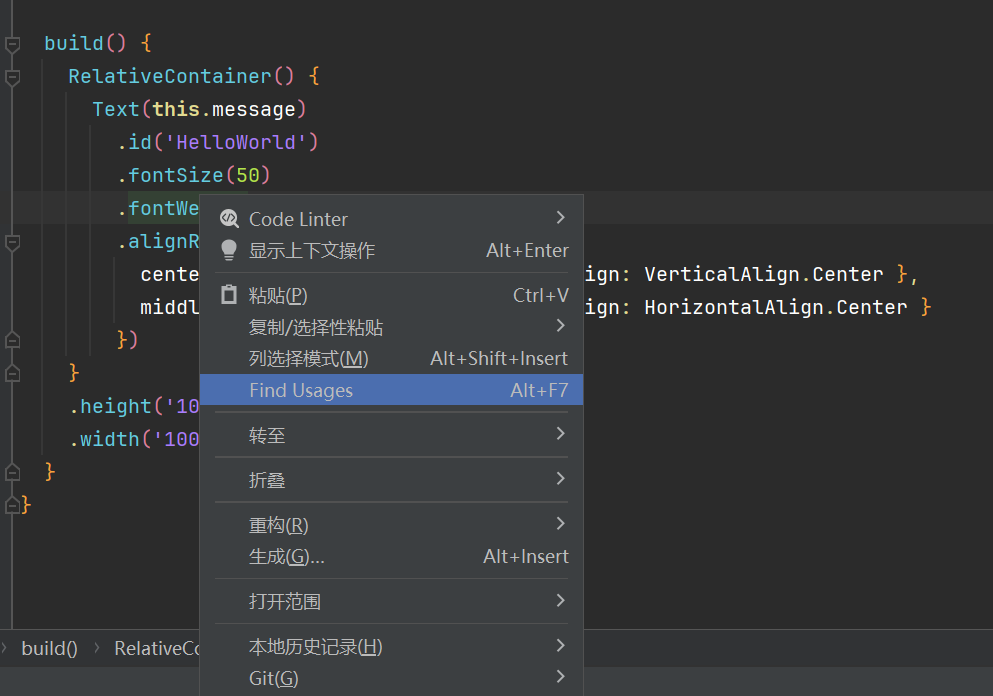The image size is (993, 696).
Task: Collapse the alignRules fold marker in gutter
Action: (12, 242)
